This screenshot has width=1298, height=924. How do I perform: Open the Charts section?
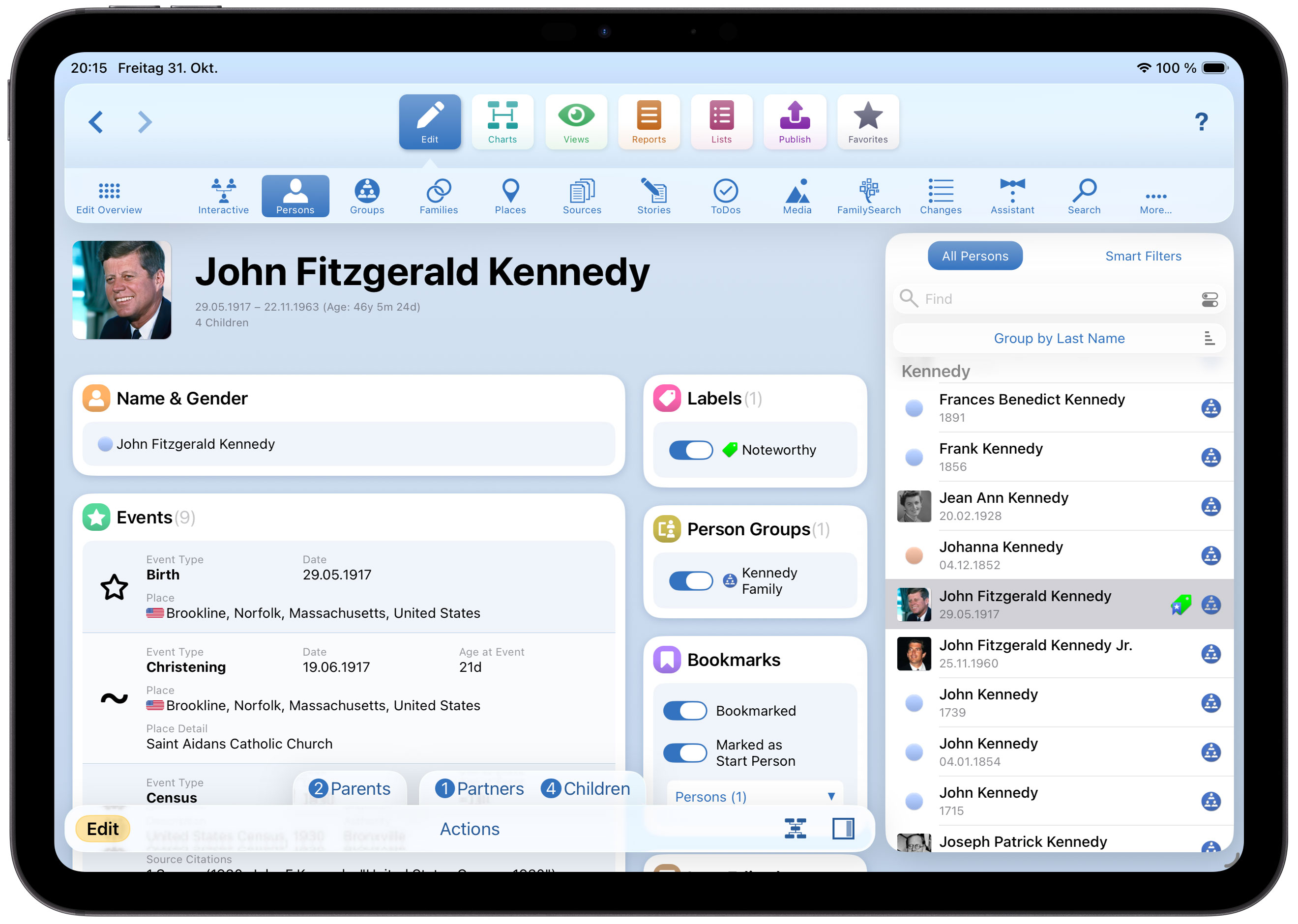[502, 122]
